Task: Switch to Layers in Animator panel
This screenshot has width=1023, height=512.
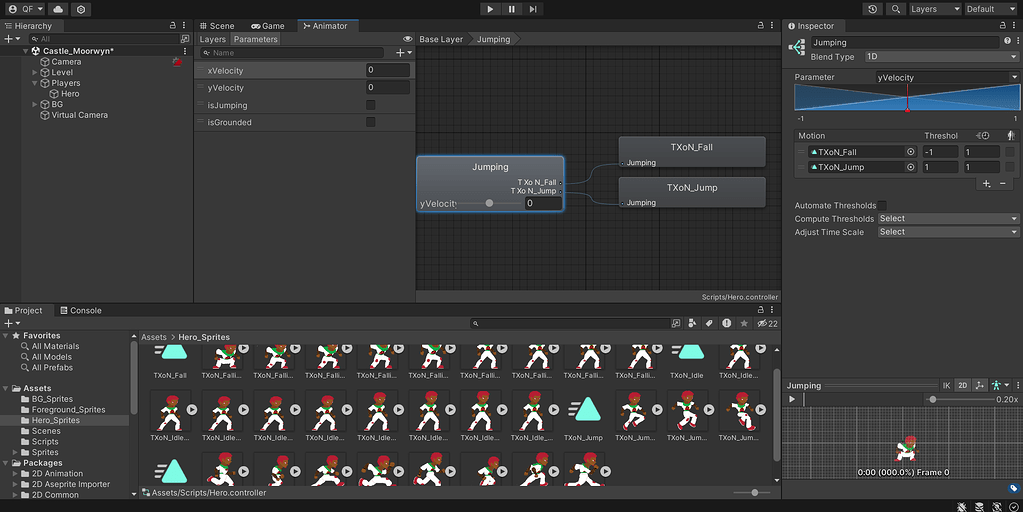Action: coord(213,39)
